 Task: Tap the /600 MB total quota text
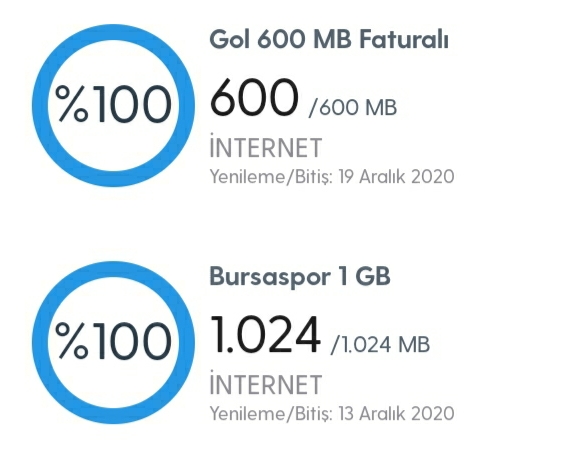[x=352, y=108]
